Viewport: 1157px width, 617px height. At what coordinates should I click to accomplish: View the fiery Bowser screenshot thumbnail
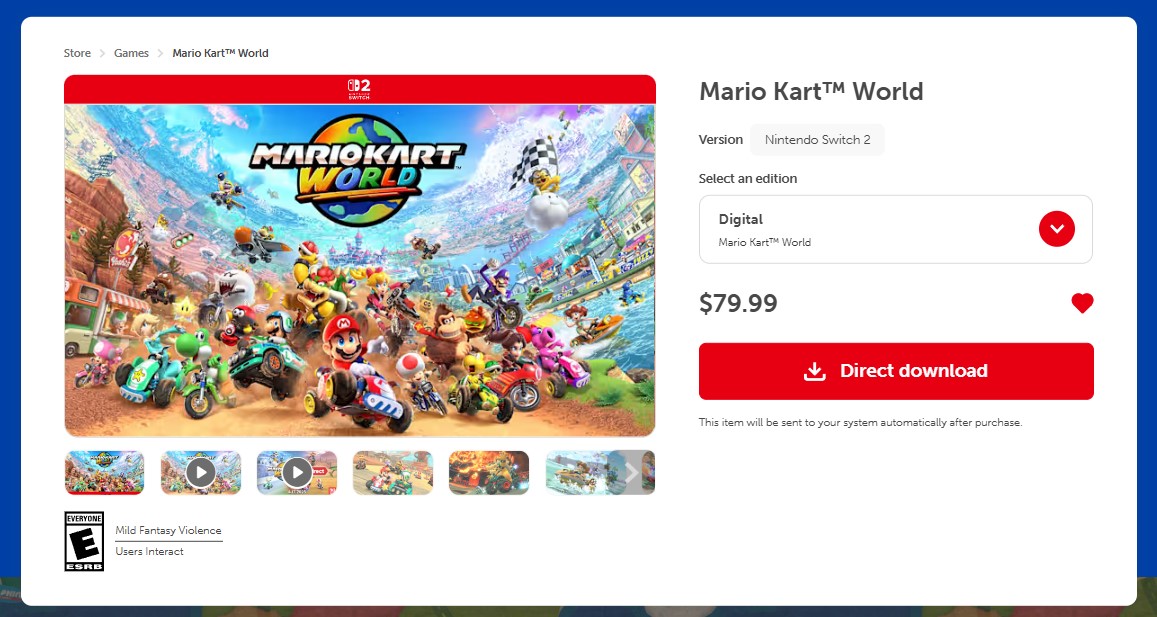tap(488, 472)
